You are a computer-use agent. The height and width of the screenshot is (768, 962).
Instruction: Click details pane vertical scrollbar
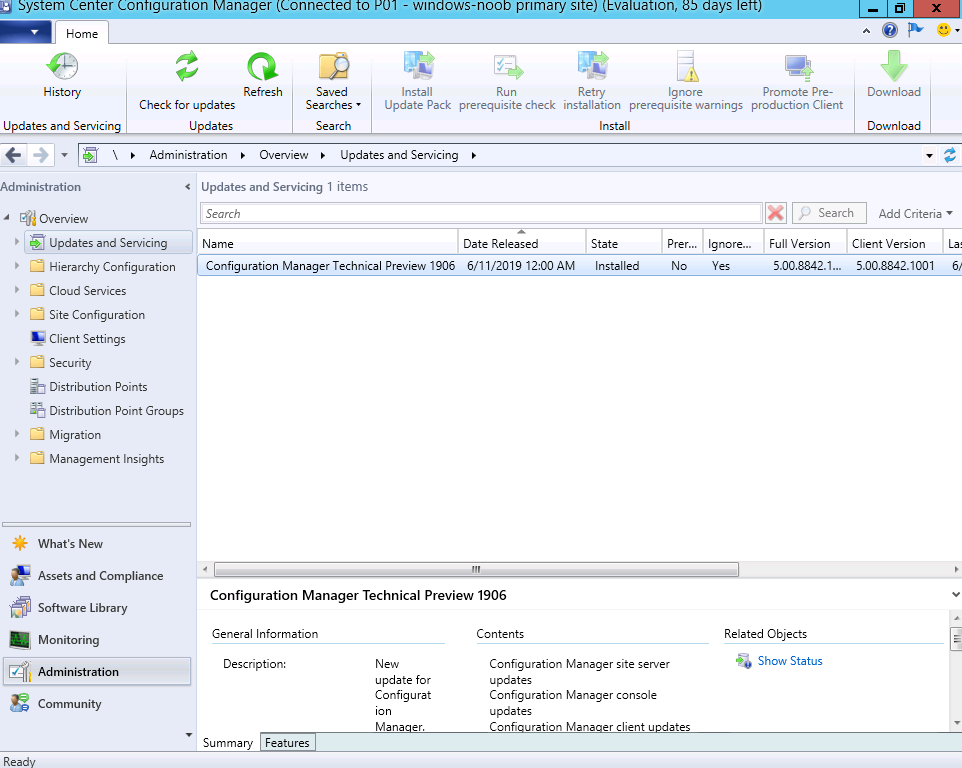tap(955, 639)
